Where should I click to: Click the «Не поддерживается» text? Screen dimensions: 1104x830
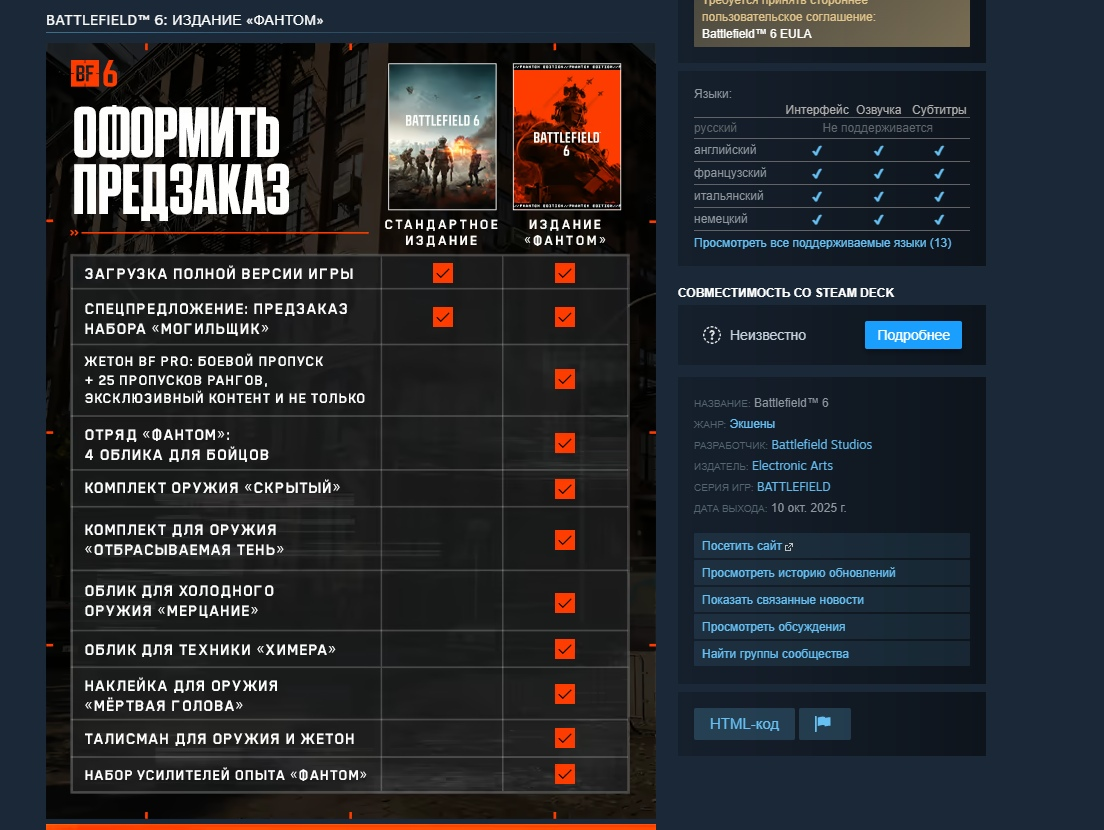click(877, 128)
